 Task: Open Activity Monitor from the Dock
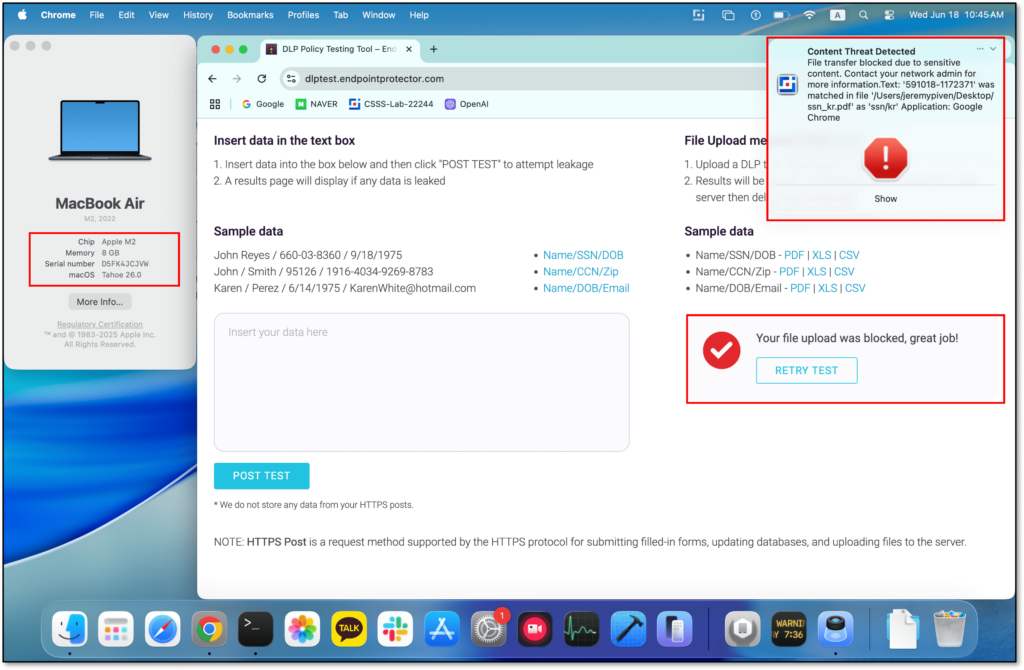point(581,629)
